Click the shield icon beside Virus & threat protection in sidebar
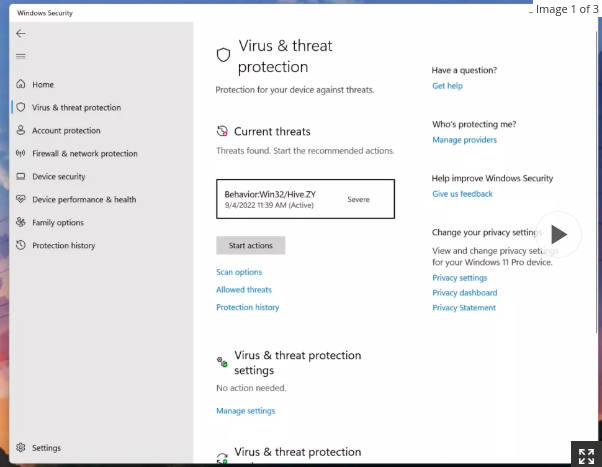 tap(21, 107)
